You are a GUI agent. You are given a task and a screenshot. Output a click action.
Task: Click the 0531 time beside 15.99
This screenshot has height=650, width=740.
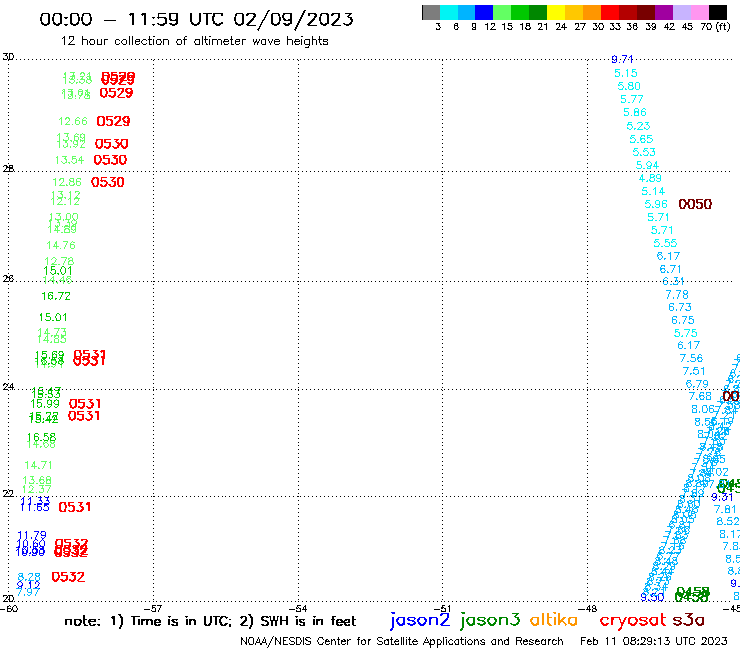pyautogui.click(x=85, y=404)
